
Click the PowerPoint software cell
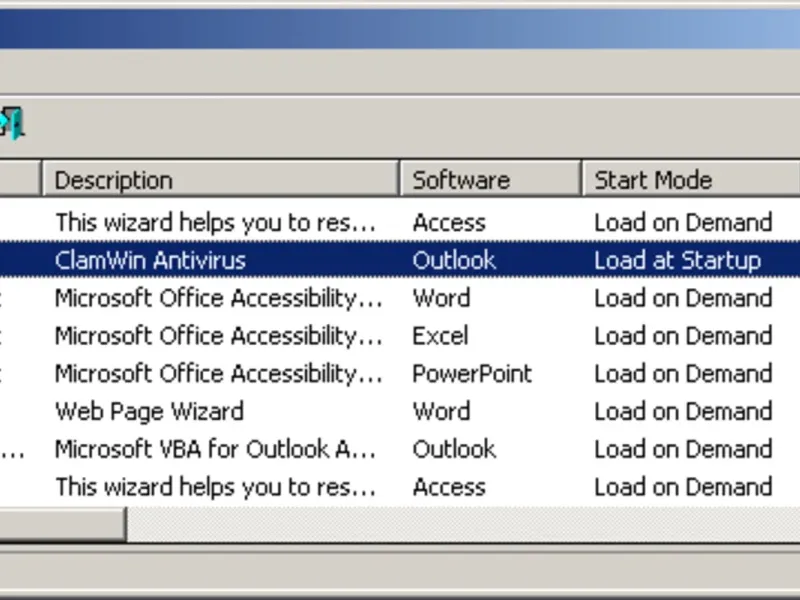[x=472, y=374]
